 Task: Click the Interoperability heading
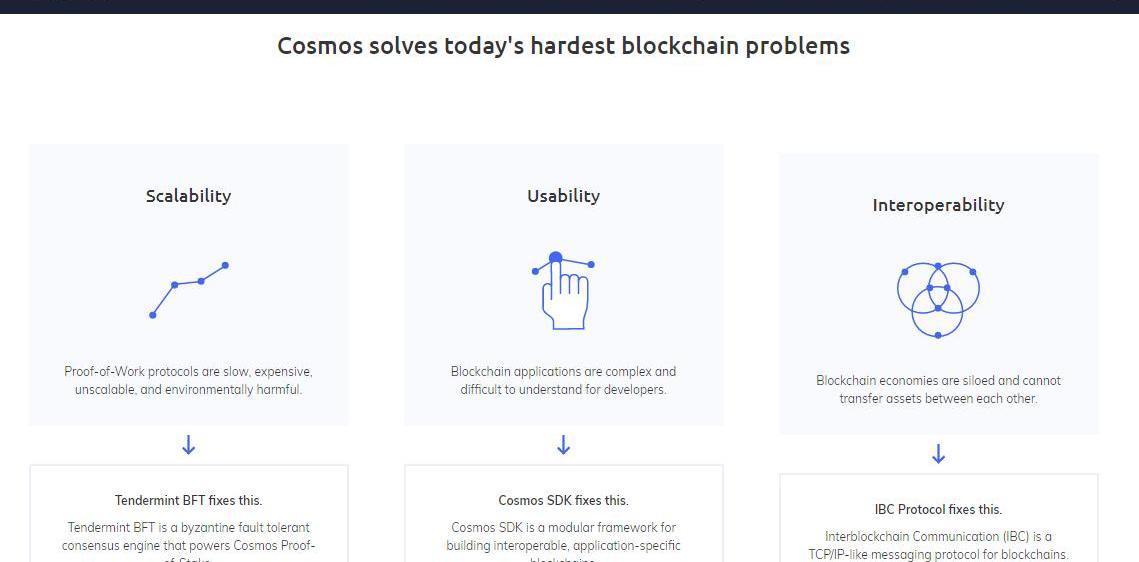click(x=938, y=205)
